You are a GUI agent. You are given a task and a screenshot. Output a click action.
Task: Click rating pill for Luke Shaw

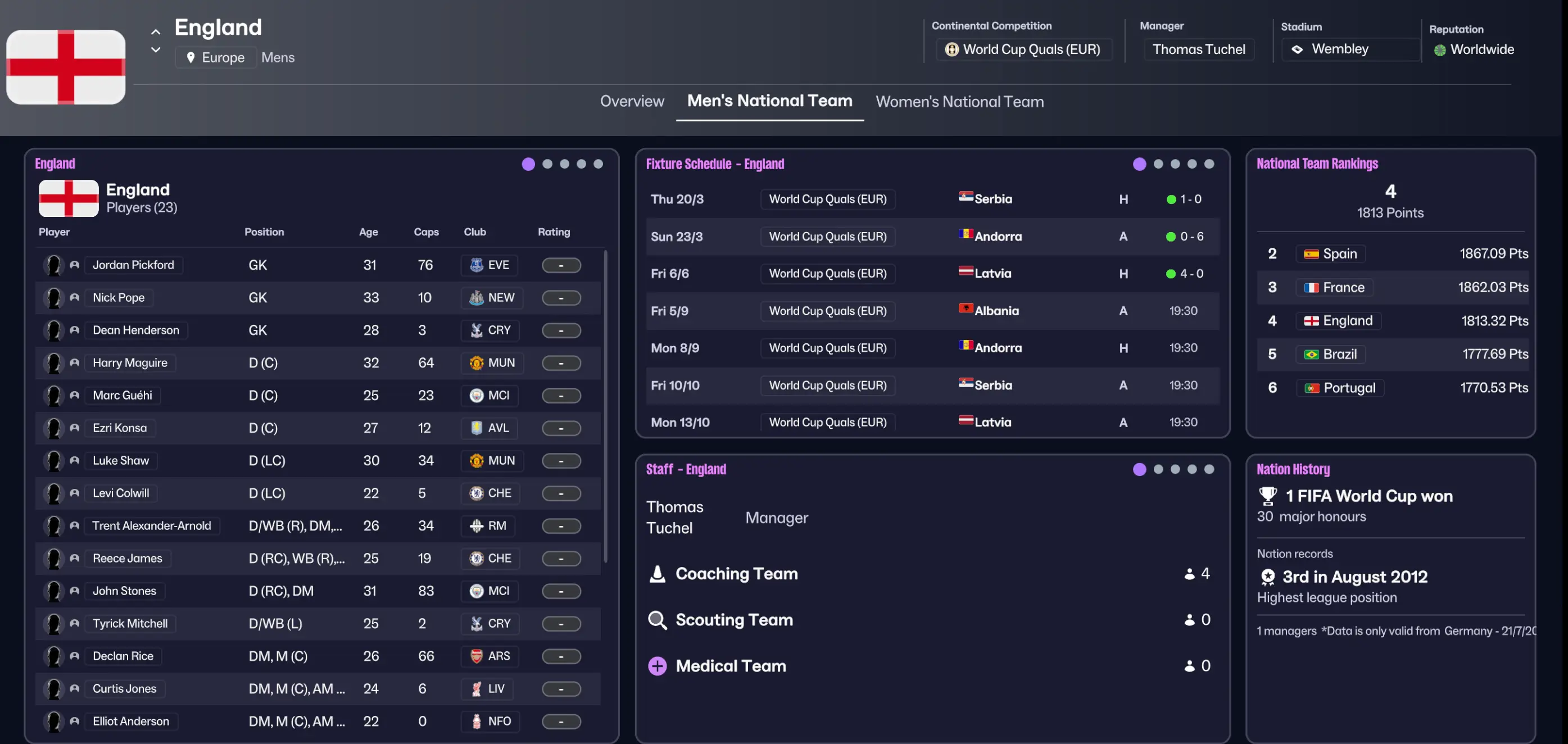click(561, 461)
